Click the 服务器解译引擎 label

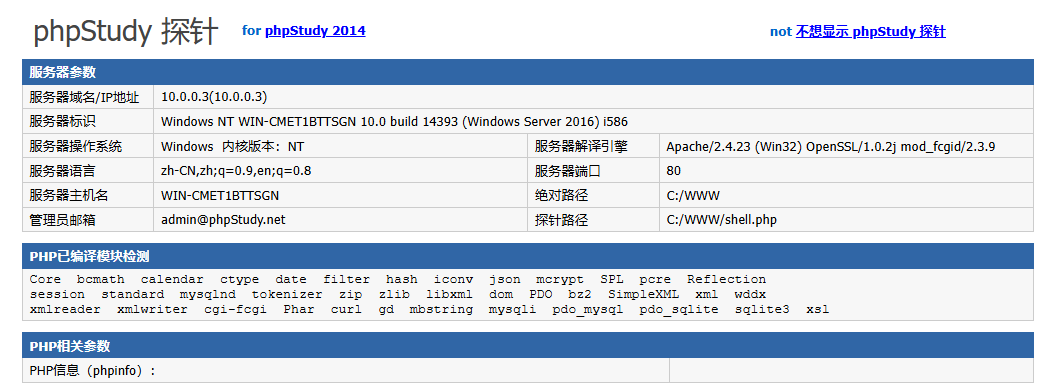coord(582,146)
